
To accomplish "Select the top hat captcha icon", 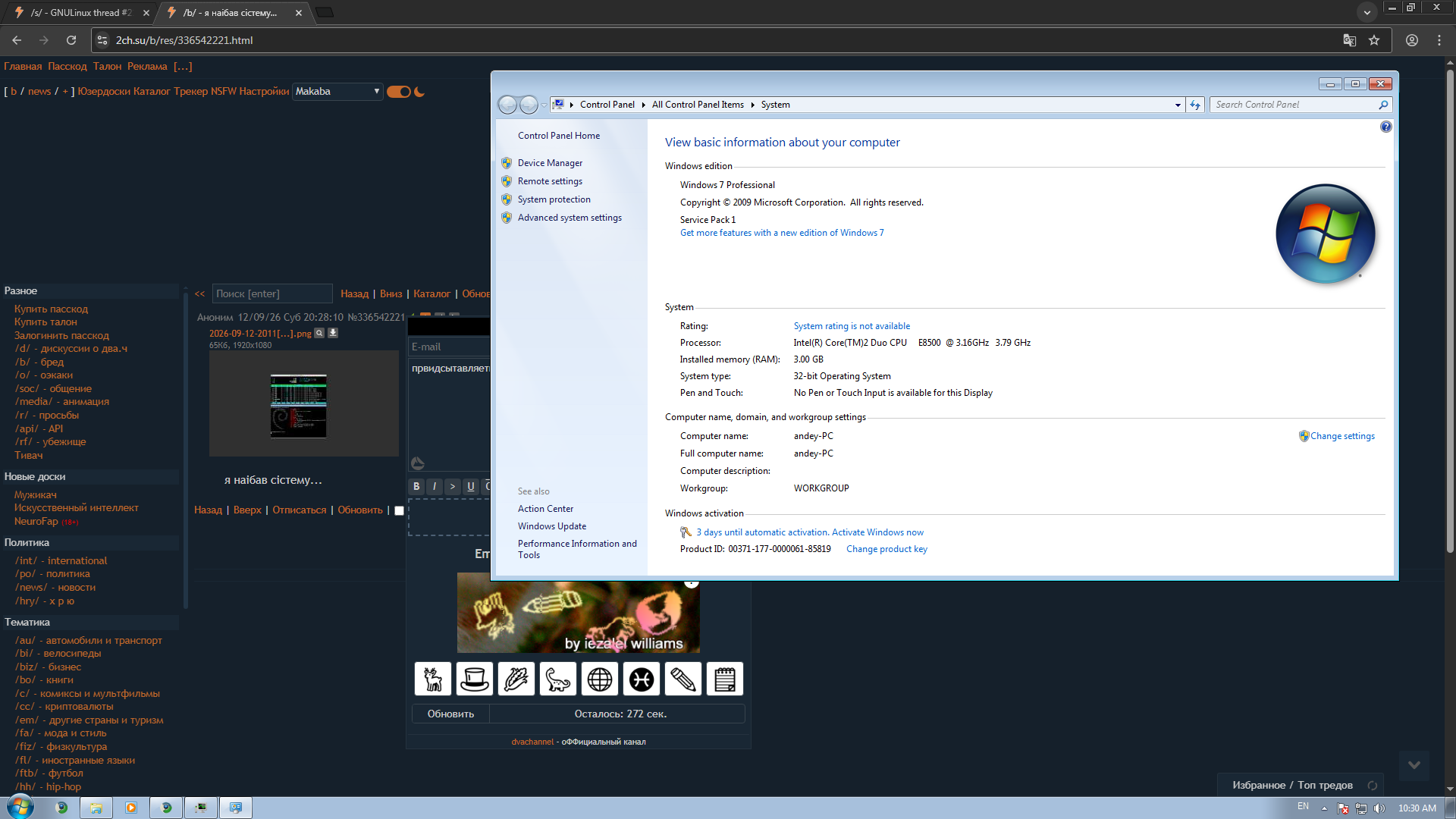I will (475, 679).
